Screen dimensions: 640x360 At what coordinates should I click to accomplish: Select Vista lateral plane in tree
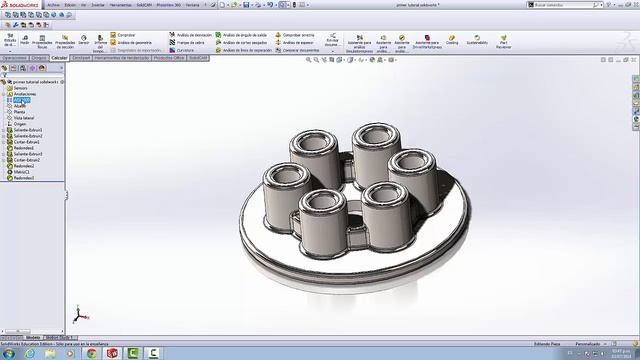pos(24,118)
